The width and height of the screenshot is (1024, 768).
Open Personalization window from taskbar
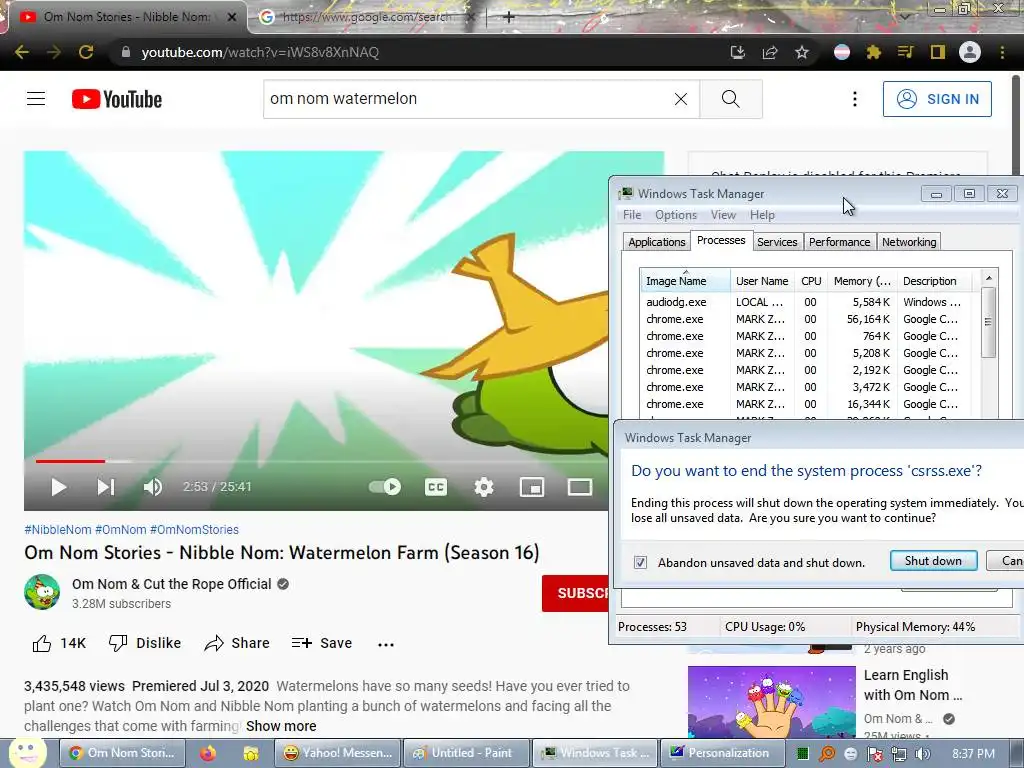coord(723,753)
